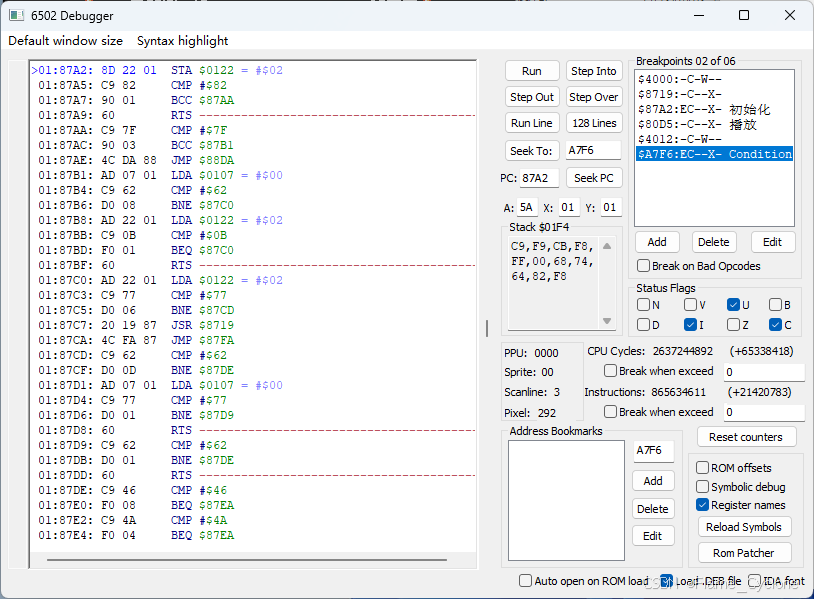Viewport: 814px width, 599px height.
Task: Toggle the Z status flag
Action: pos(733,324)
